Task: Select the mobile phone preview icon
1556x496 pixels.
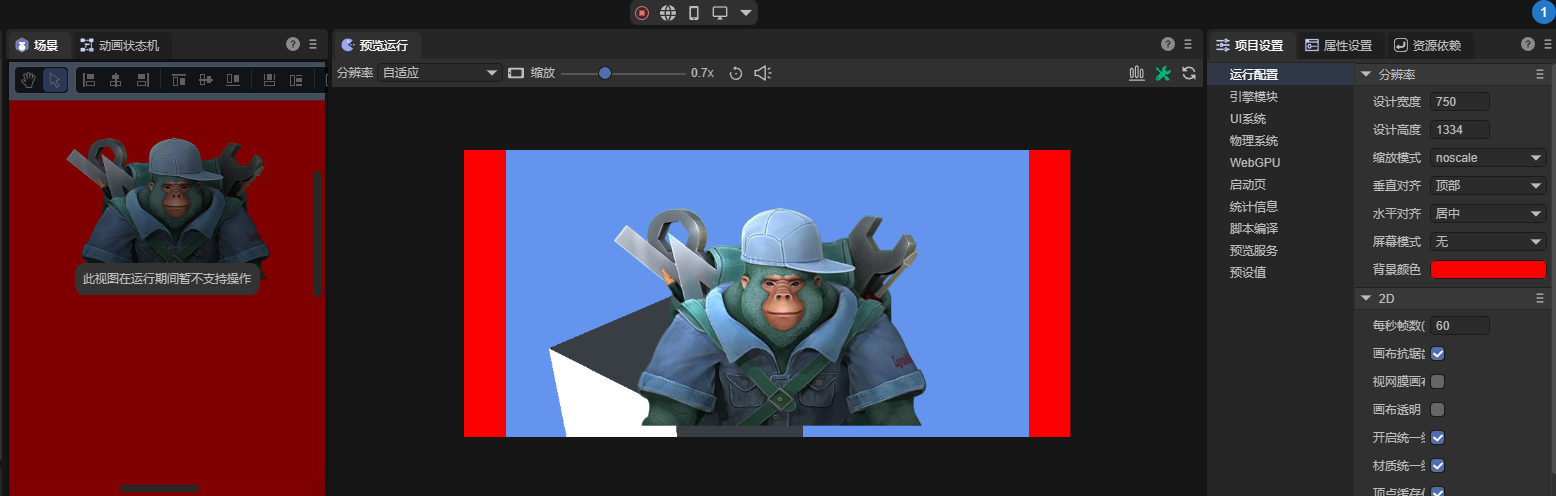Action: pyautogui.click(x=694, y=13)
